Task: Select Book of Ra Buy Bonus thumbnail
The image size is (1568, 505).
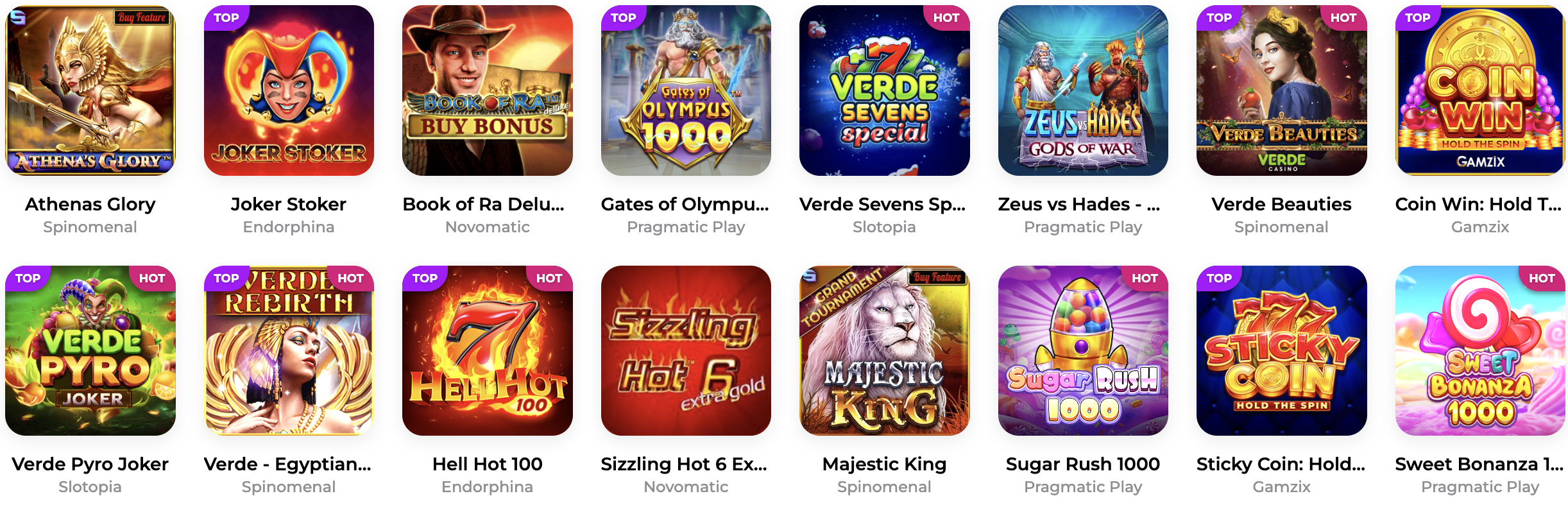Action: (488, 90)
